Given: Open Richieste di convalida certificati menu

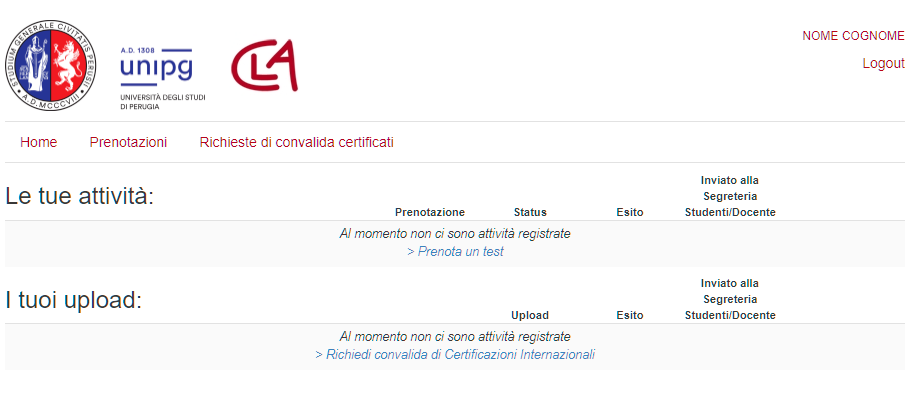Looking at the screenshot, I should [x=297, y=142].
